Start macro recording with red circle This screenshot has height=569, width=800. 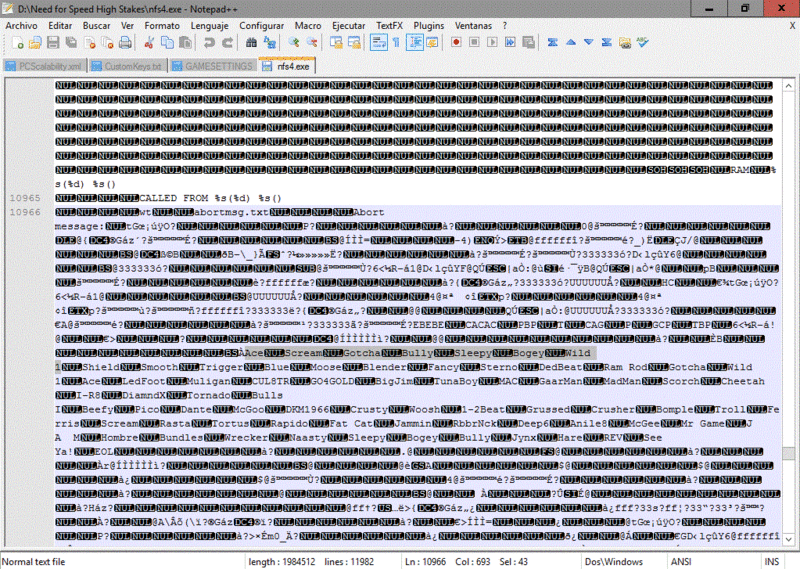pos(456,43)
